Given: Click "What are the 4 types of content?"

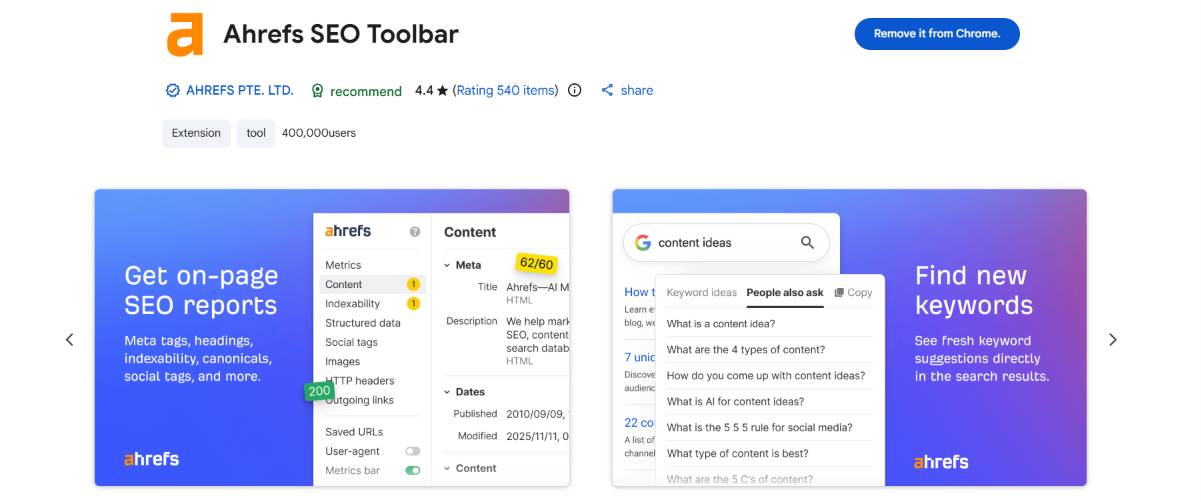Looking at the screenshot, I should (746, 350).
